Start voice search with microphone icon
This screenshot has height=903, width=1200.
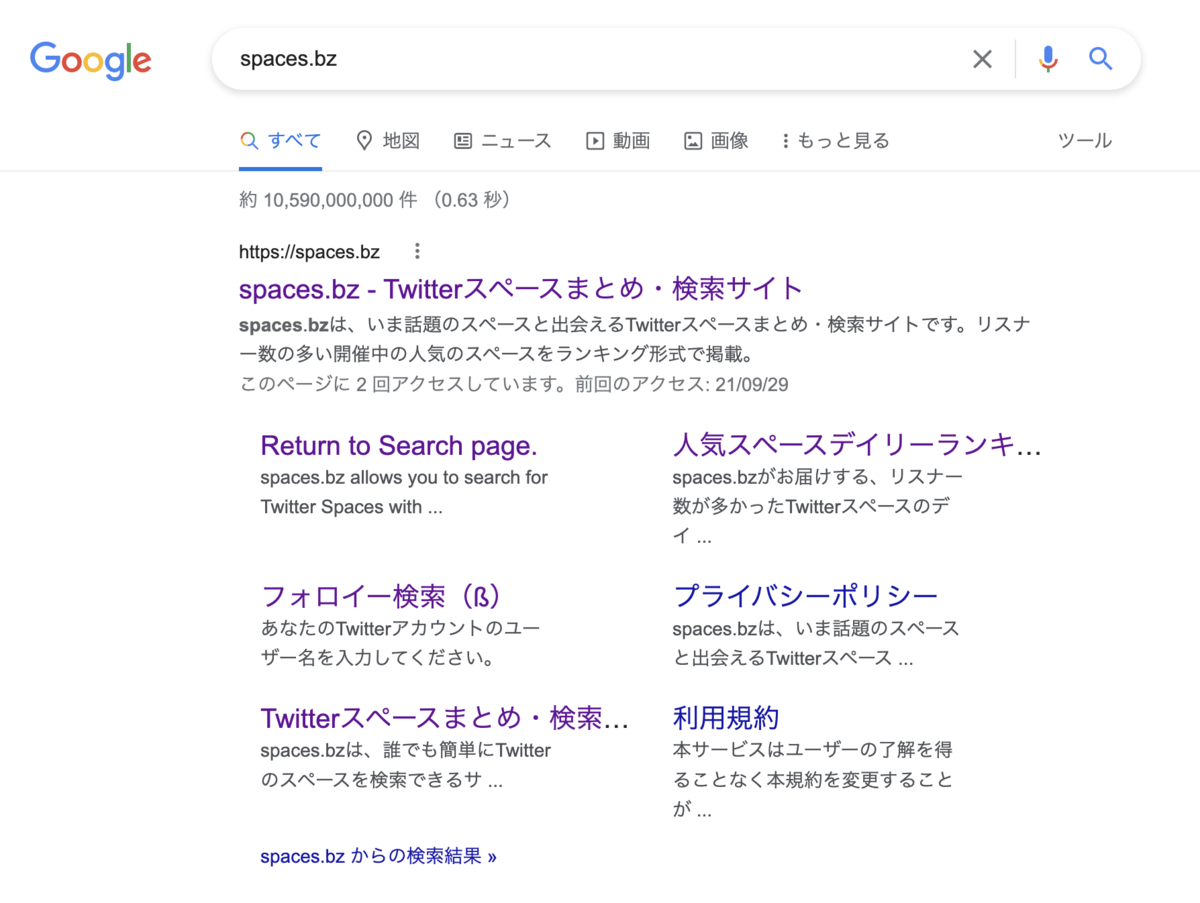(x=1048, y=59)
